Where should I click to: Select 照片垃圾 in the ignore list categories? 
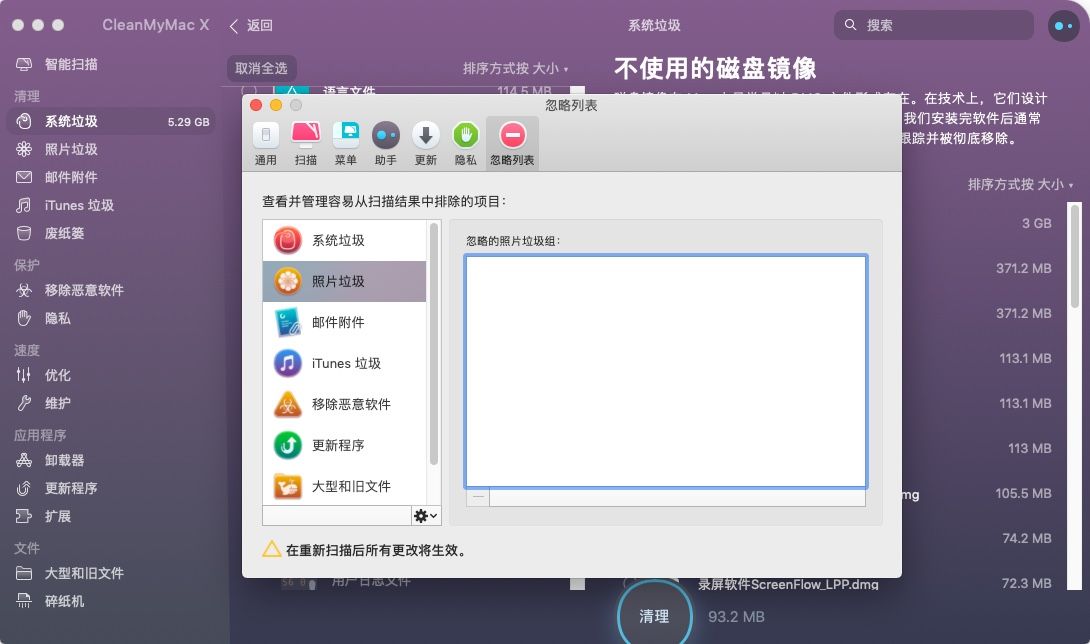[344, 282]
